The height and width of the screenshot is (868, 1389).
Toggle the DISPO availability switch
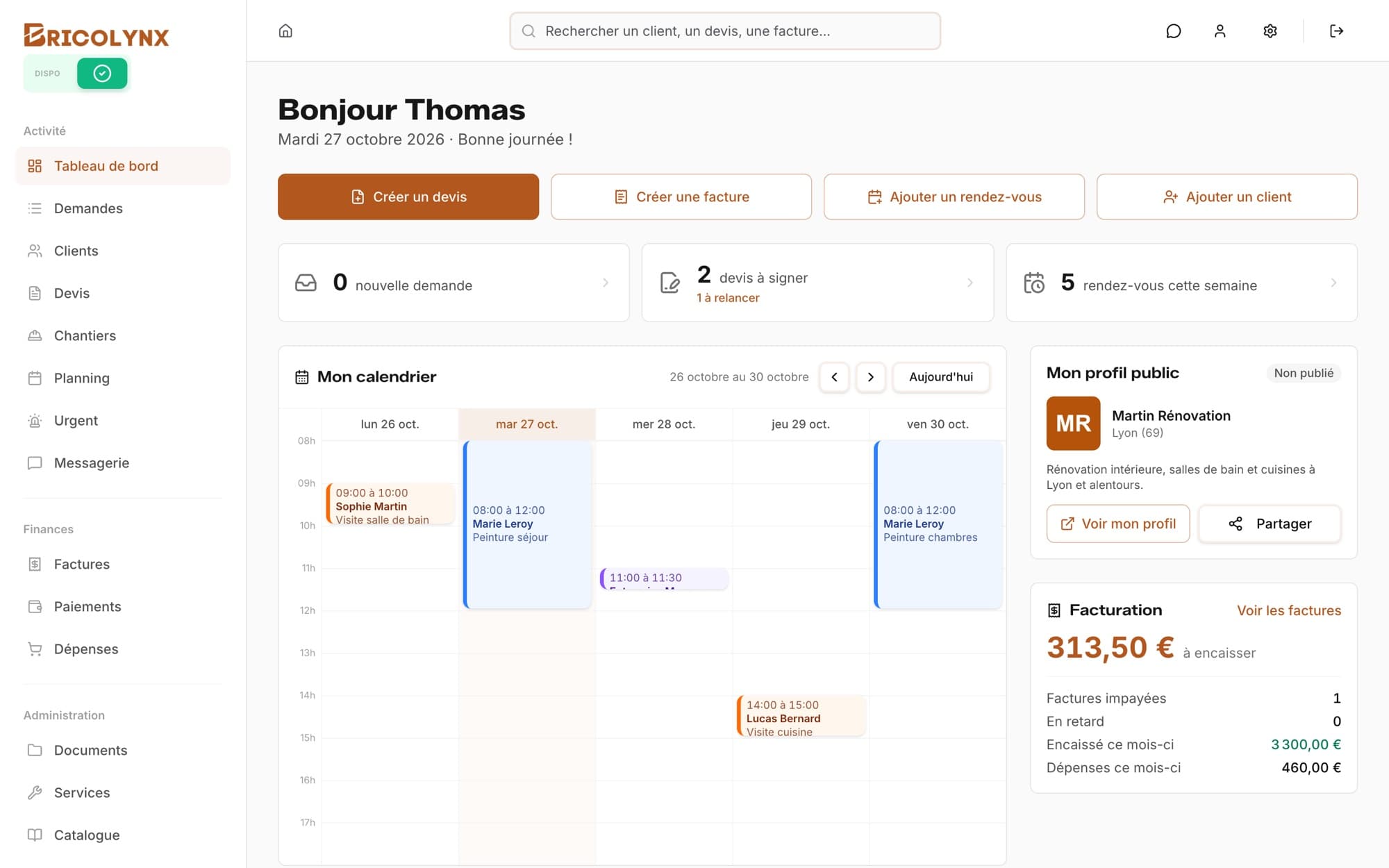102,73
